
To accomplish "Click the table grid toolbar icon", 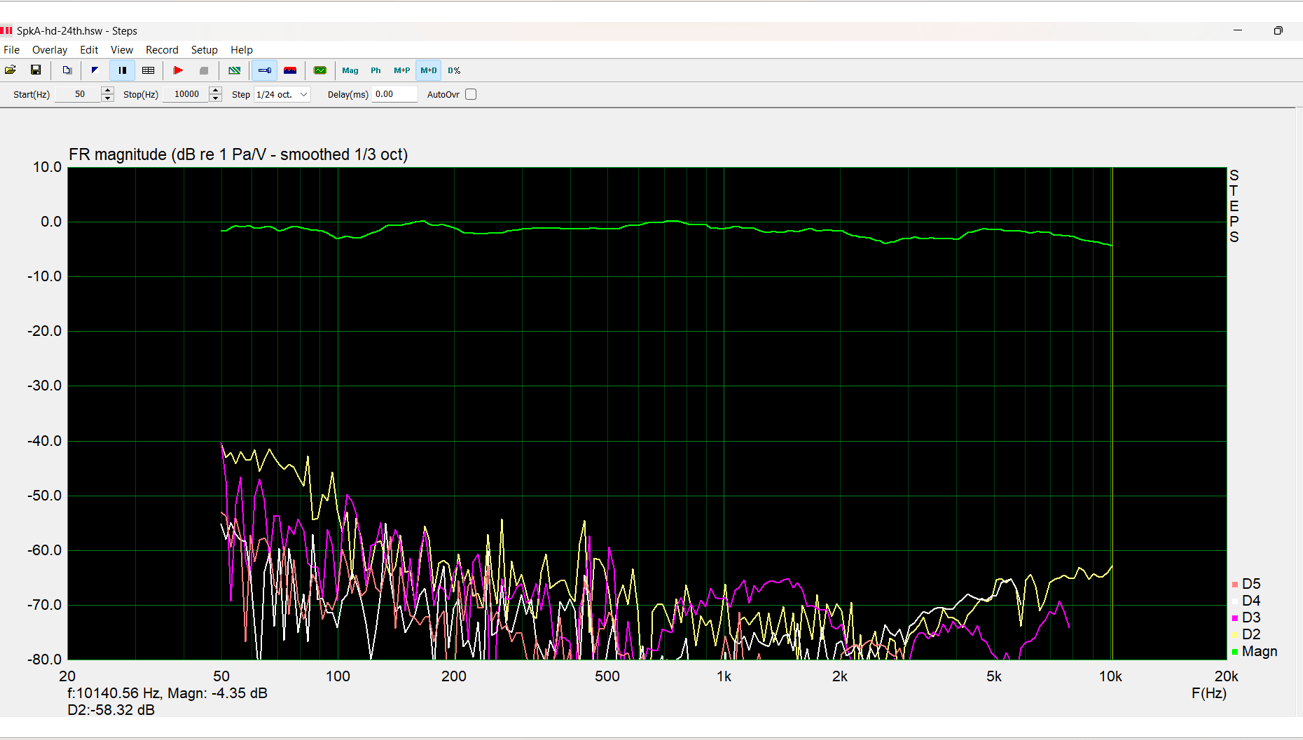I will point(148,71).
